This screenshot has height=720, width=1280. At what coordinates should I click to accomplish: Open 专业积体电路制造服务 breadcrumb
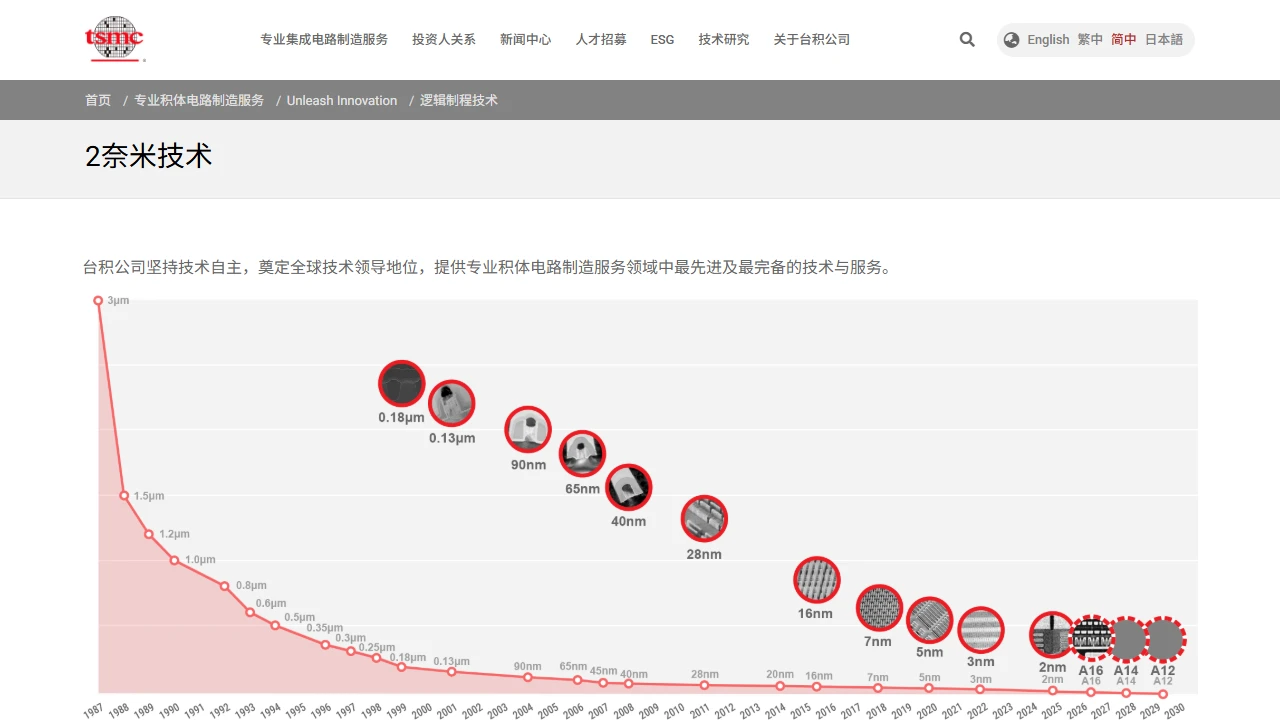[199, 100]
